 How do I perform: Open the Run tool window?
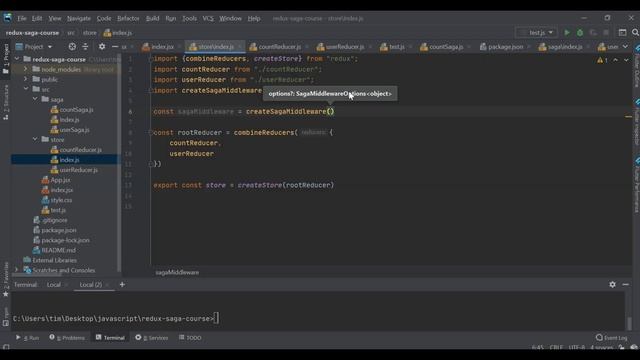point(27,338)
